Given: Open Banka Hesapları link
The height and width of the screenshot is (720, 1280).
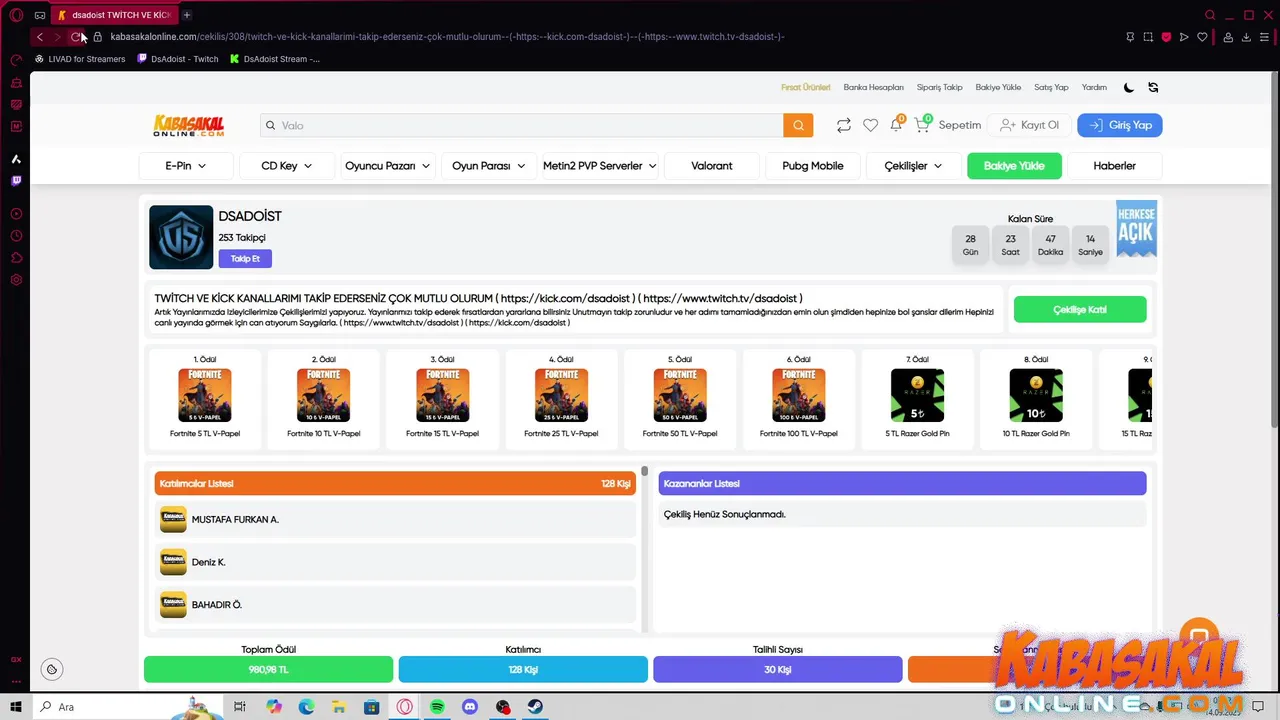Looking at the screenshot, I should click(x=873, y=87).
